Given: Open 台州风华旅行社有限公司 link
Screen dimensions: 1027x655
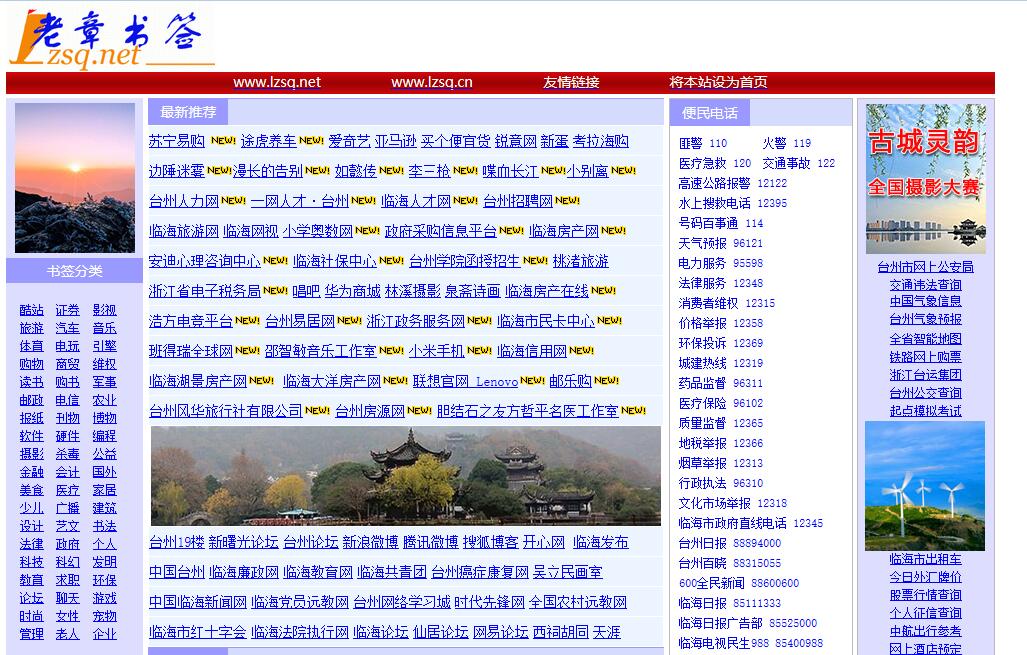Looking at the screenshot, I should (x=225, y=411).
